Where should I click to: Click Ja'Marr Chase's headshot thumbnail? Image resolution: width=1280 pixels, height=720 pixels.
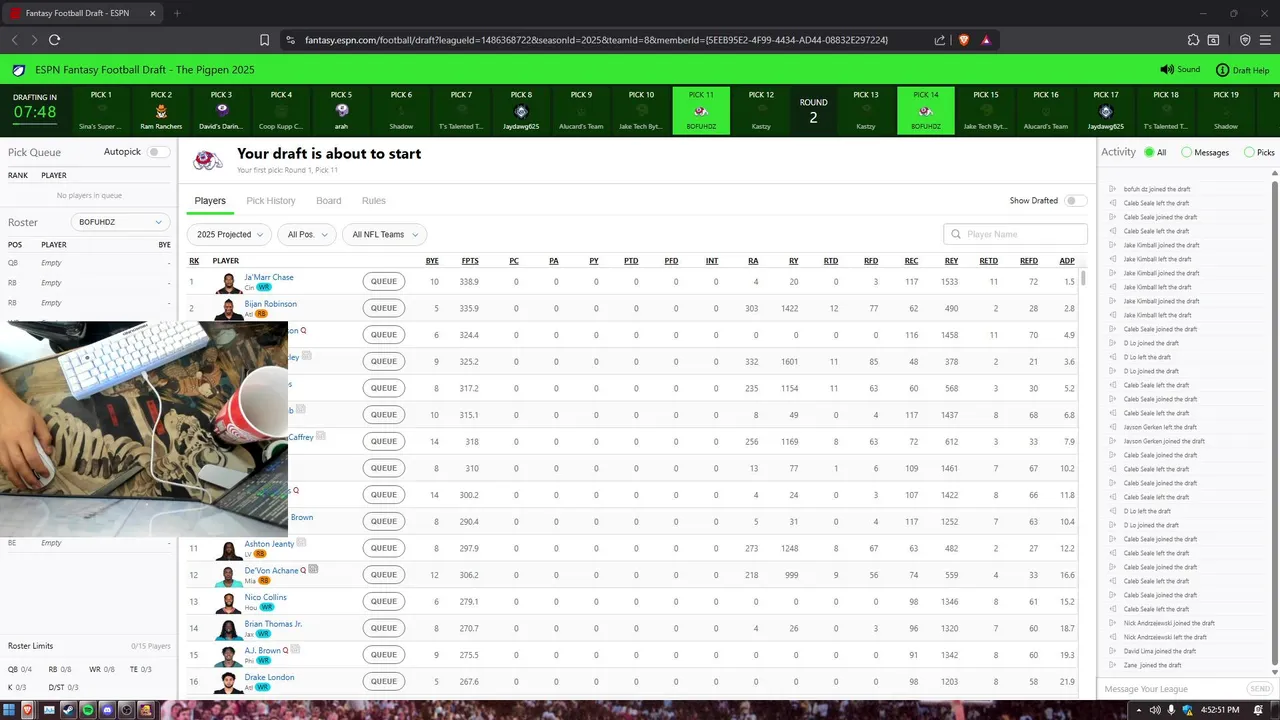[x=229, y=283]
